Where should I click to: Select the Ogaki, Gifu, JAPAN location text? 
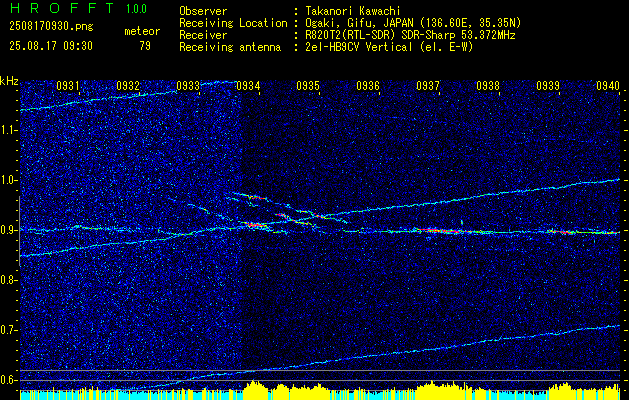coord(413,23)
